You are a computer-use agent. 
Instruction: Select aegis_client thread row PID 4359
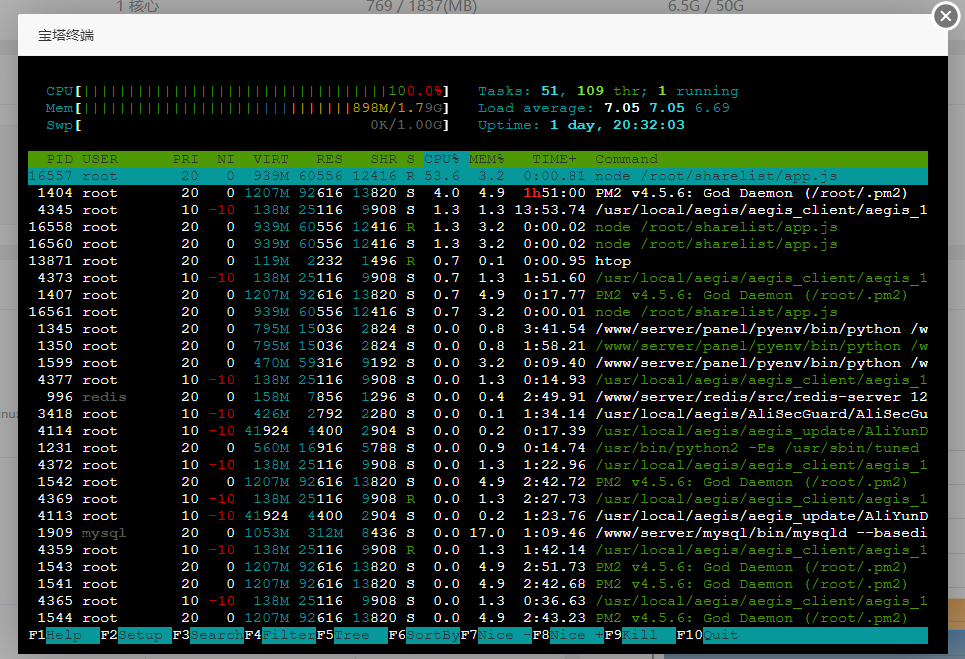[478, 550]
